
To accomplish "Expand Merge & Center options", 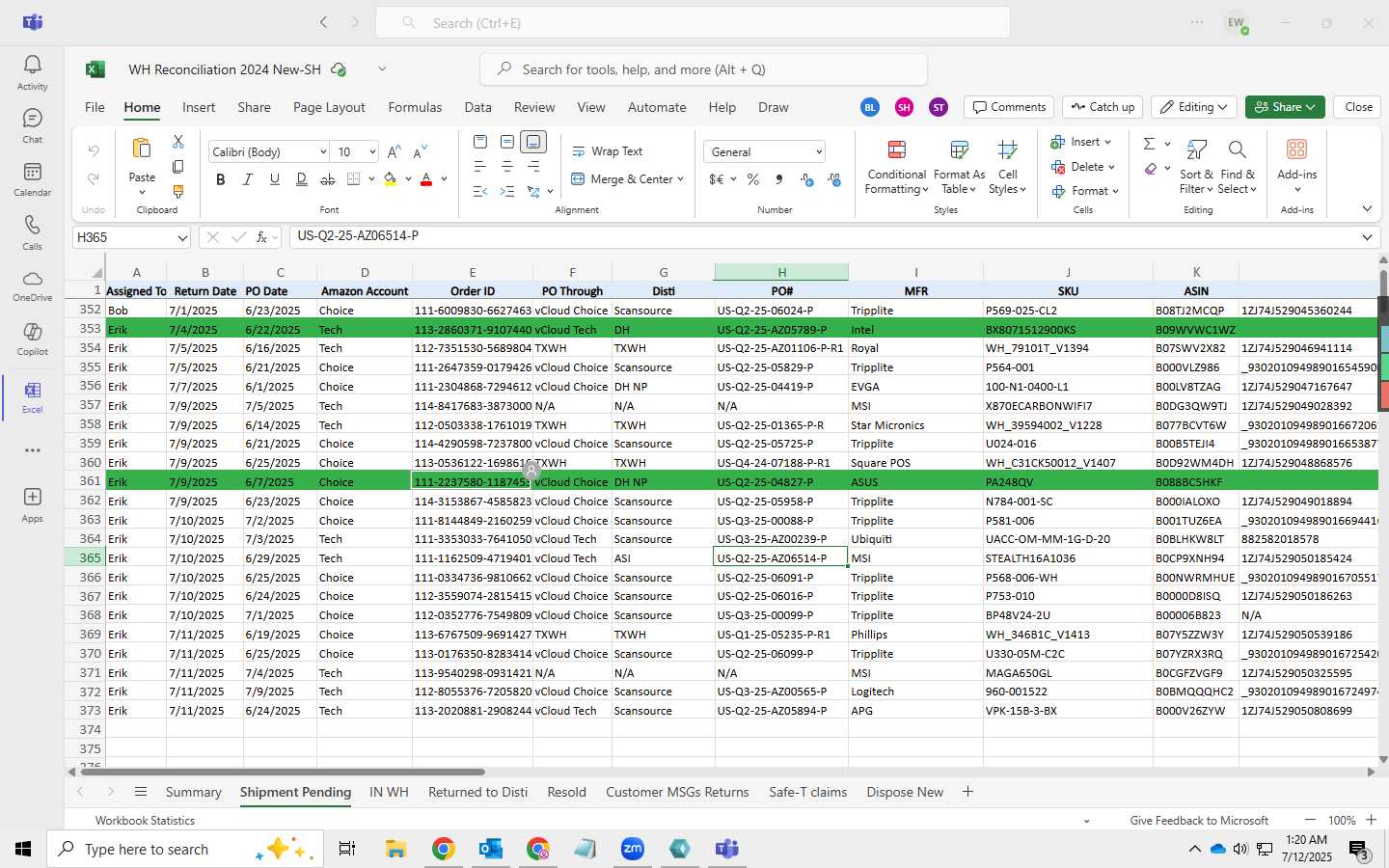I will pyautogui.click(x=680, y=179).
